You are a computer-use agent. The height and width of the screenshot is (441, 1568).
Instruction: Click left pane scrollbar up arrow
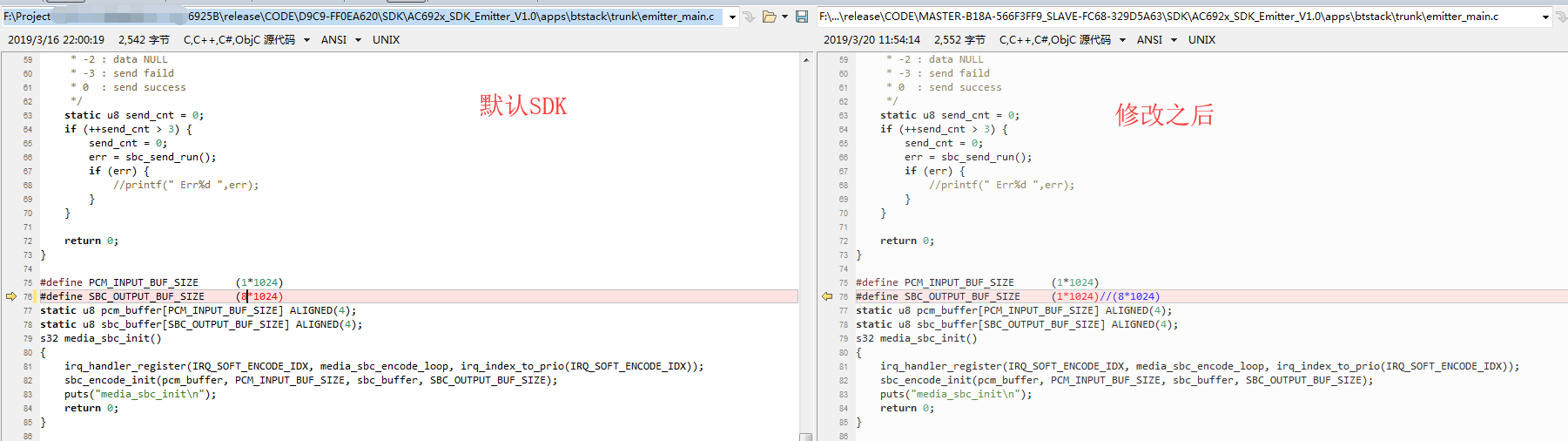(806, 59)
